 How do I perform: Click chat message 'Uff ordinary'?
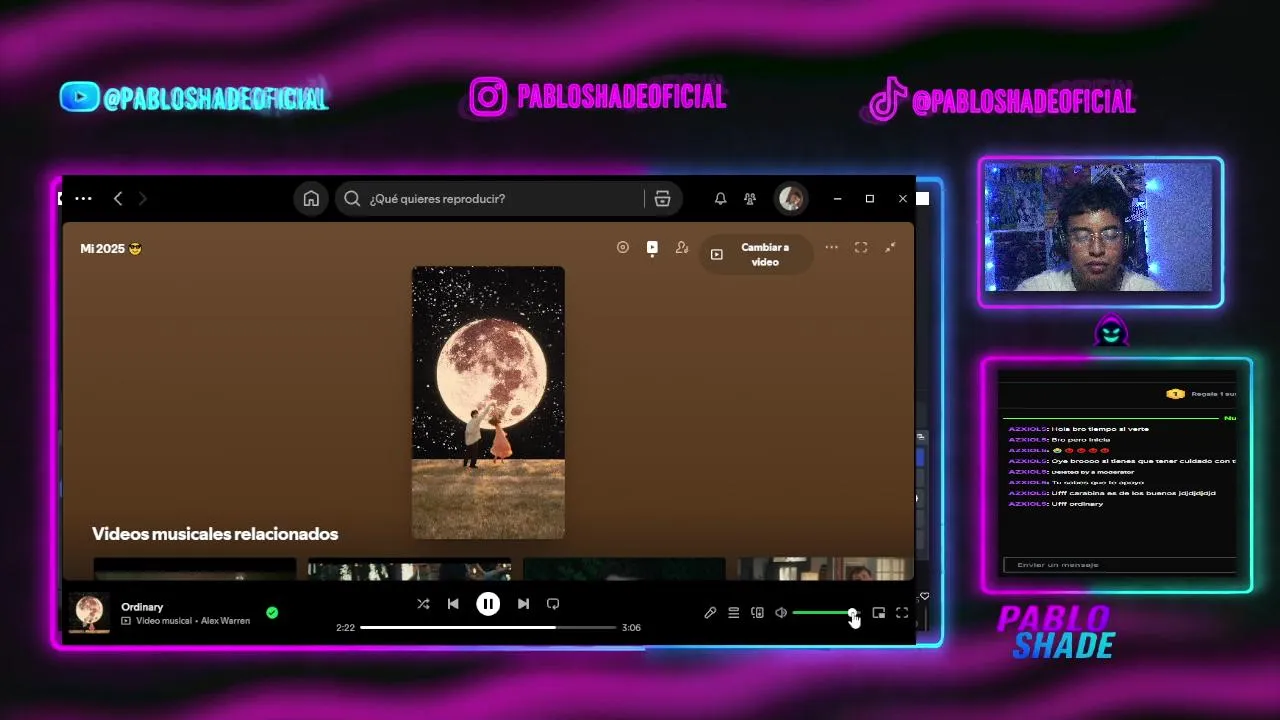coord(1056,504)
